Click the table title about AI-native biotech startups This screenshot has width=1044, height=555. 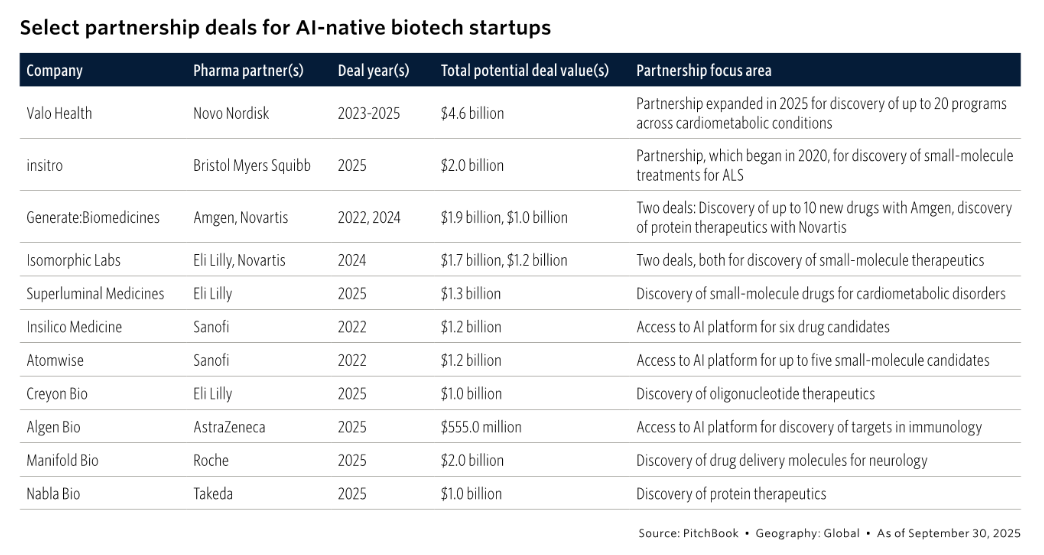click(x=285, y=28)
